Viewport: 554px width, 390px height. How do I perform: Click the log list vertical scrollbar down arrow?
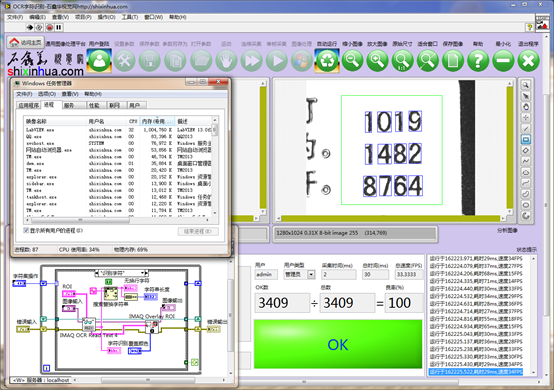(533, 373)
